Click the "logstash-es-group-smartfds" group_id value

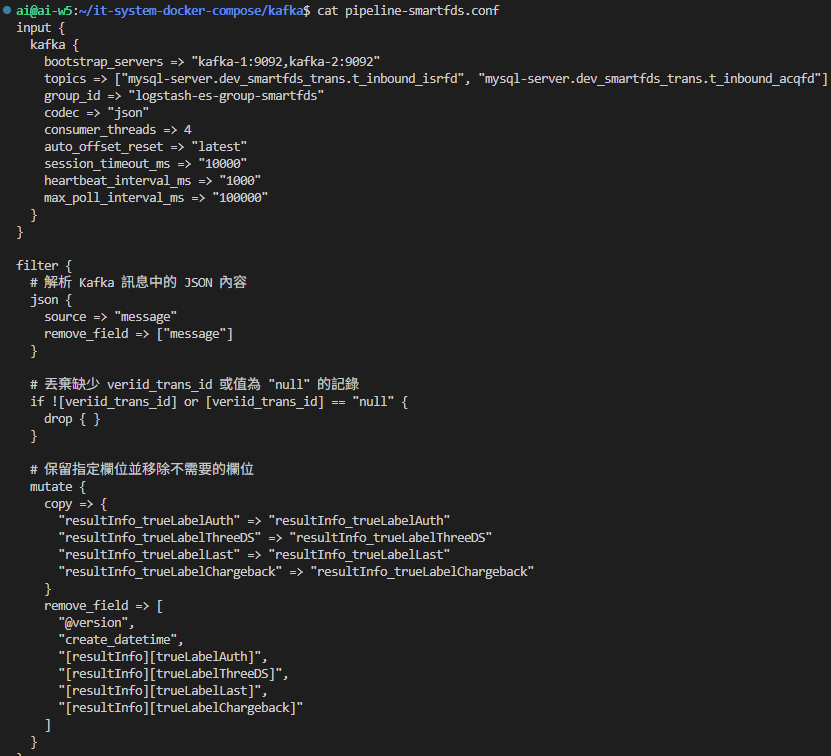point(225,96)
